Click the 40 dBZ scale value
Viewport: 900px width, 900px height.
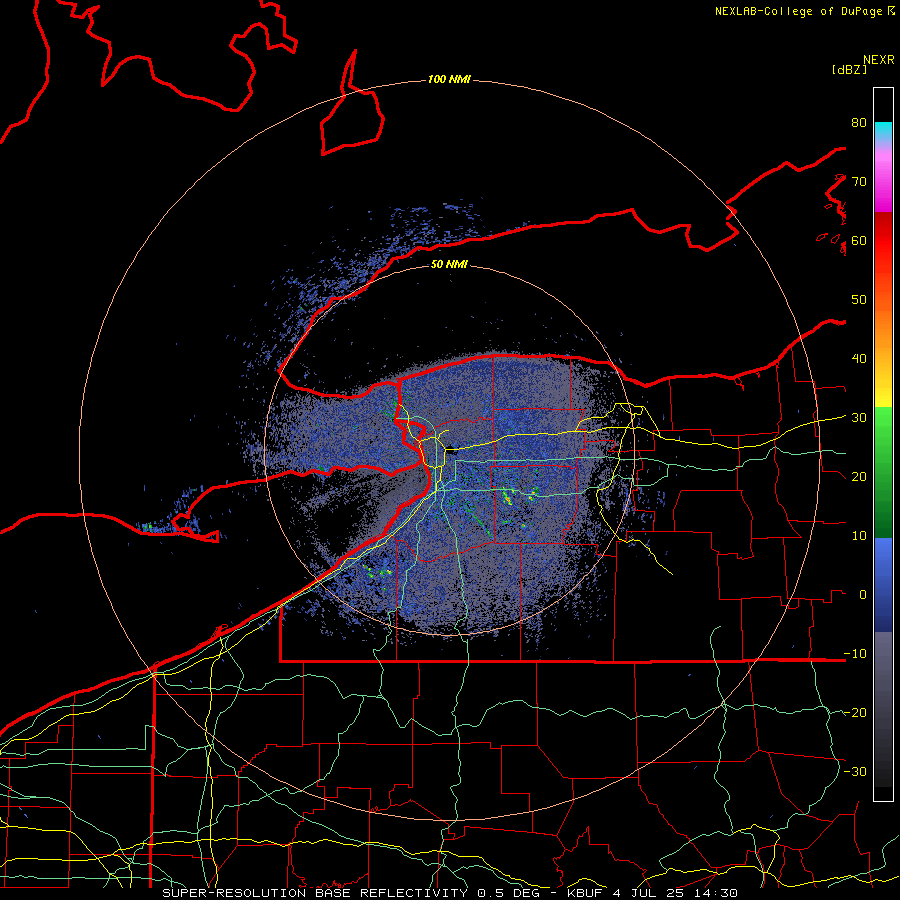(859, 359)
